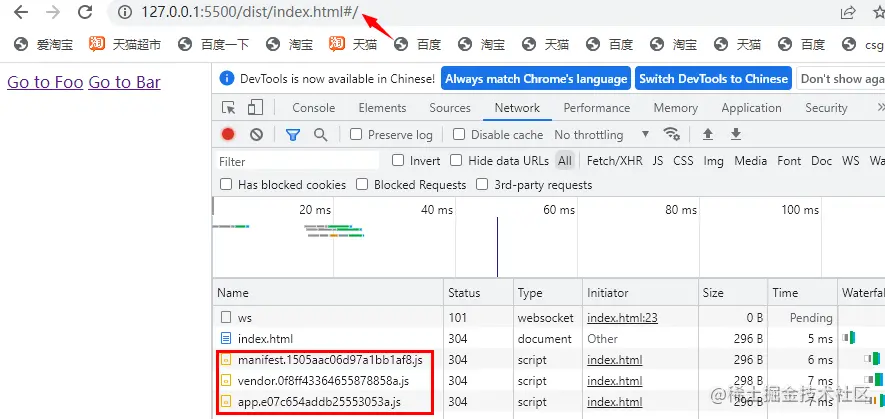Image resolution: width=885 pixels, height=419 pixels.
Task: Click the import HAR upload arrow
Action: coord(708,134)
